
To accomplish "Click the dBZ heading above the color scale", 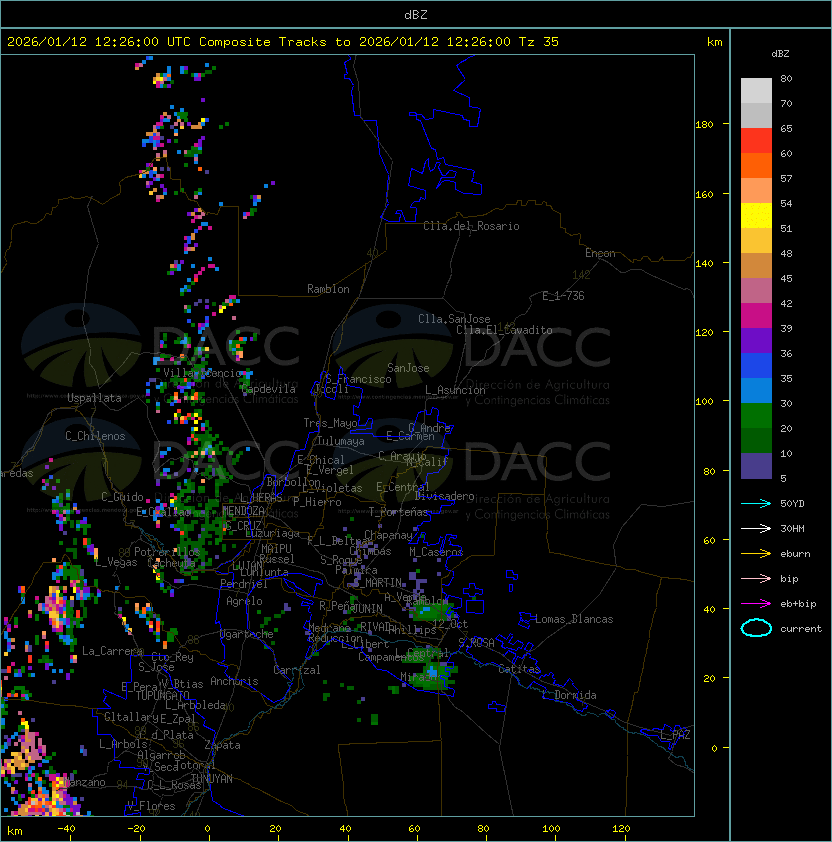I will 780,54.
